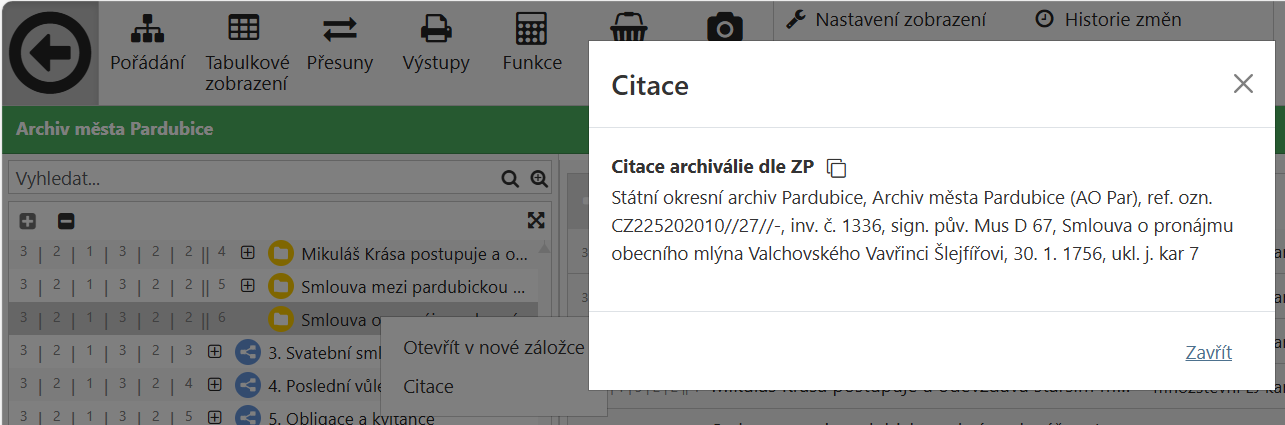The image size is (1285, 425).
Task: Open extended search with zoom-plus icon
Action: [x=539, y=179]
